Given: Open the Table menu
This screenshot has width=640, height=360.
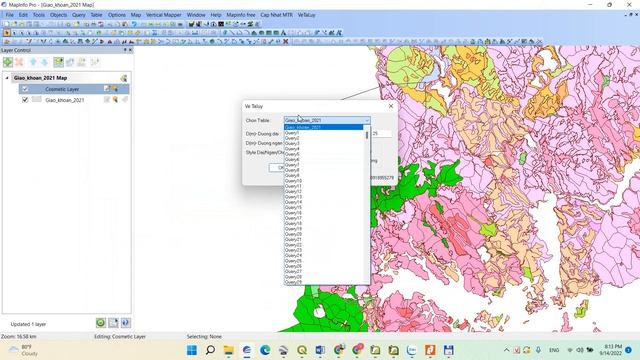Looking at the screenshot, I should pos(96,15).
